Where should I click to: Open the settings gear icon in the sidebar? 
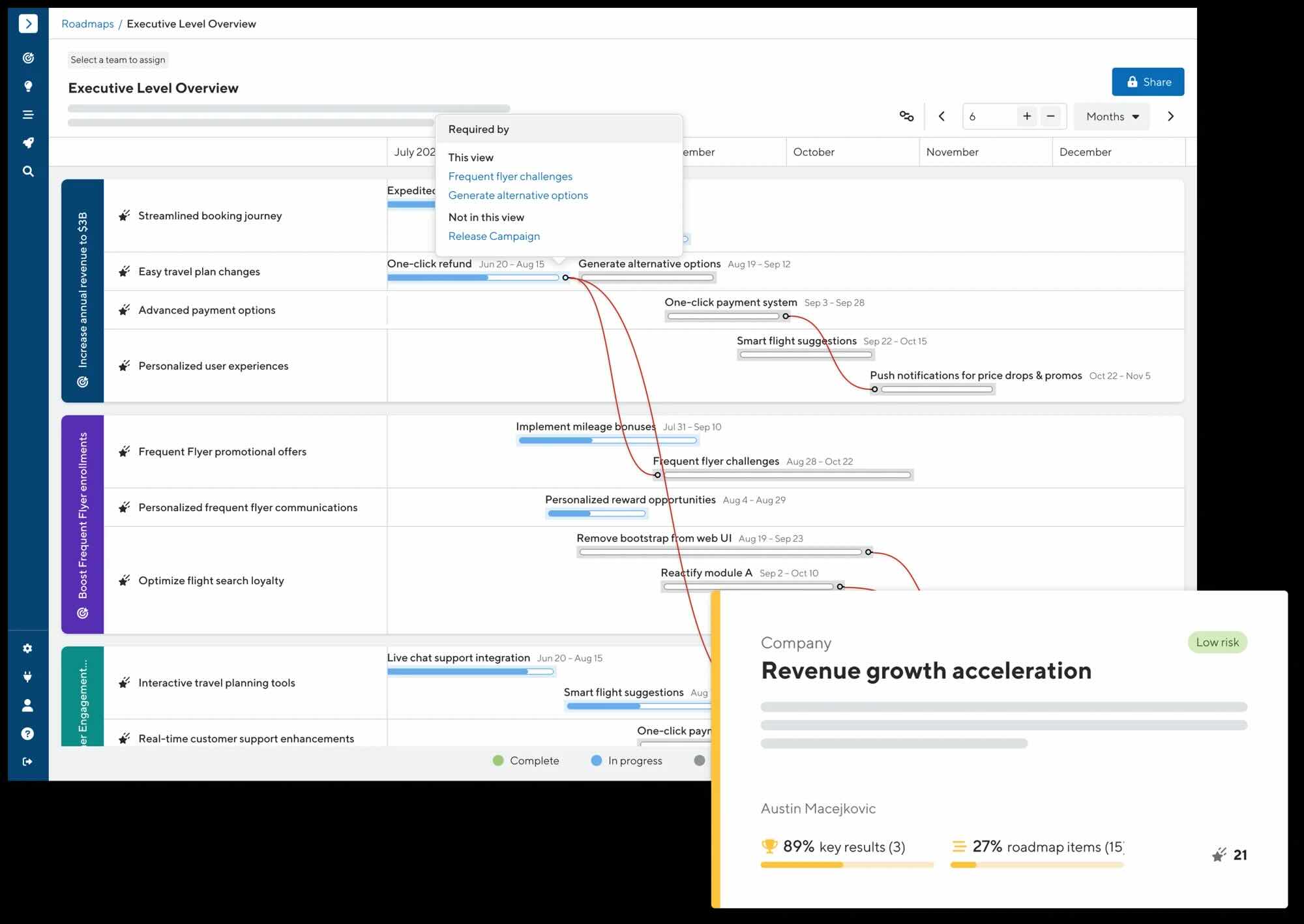(27, 648)
